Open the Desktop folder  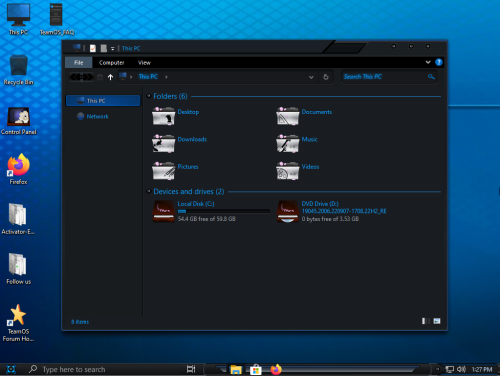click(x=176, y=115)
